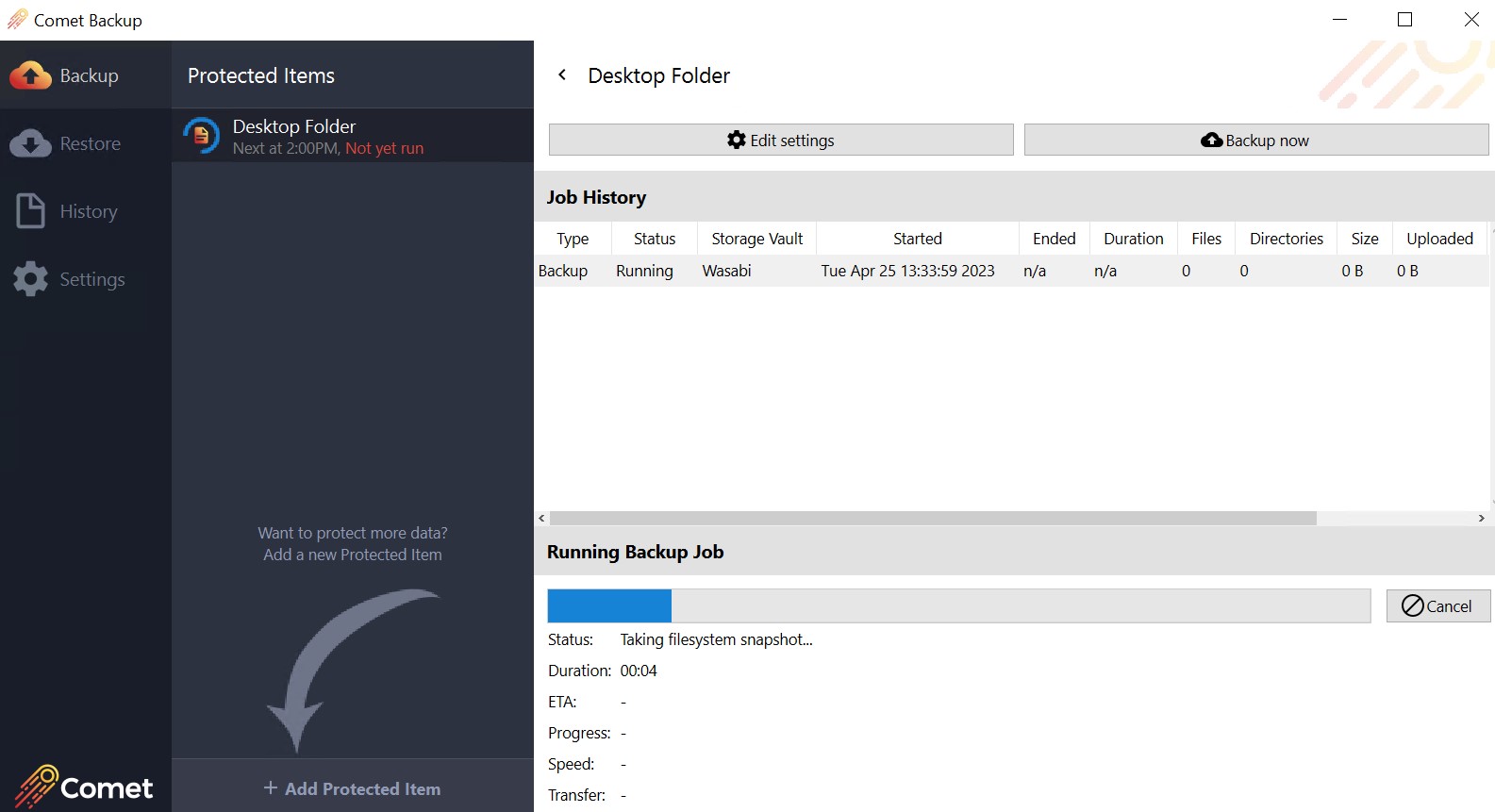
Task: Open the Restore section in sidebar
Action: click(86, 143)
